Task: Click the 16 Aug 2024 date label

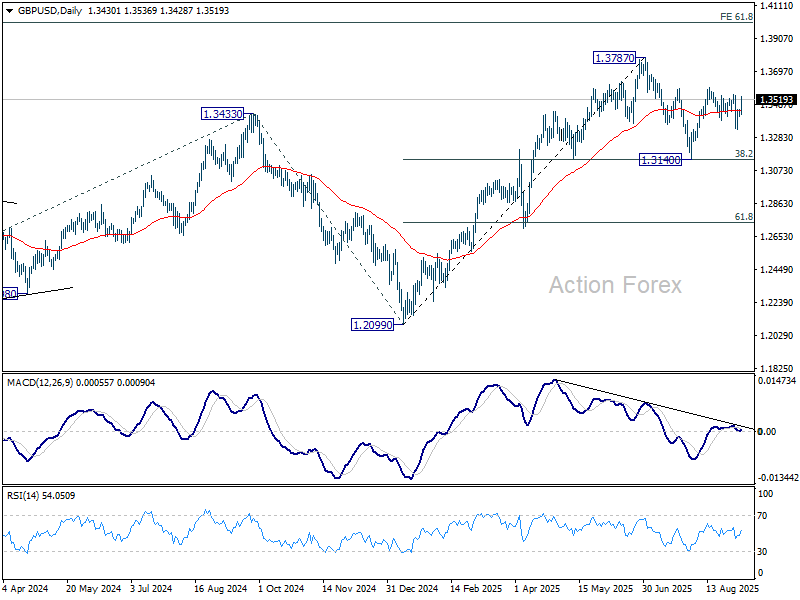Action: pos(220,589)
